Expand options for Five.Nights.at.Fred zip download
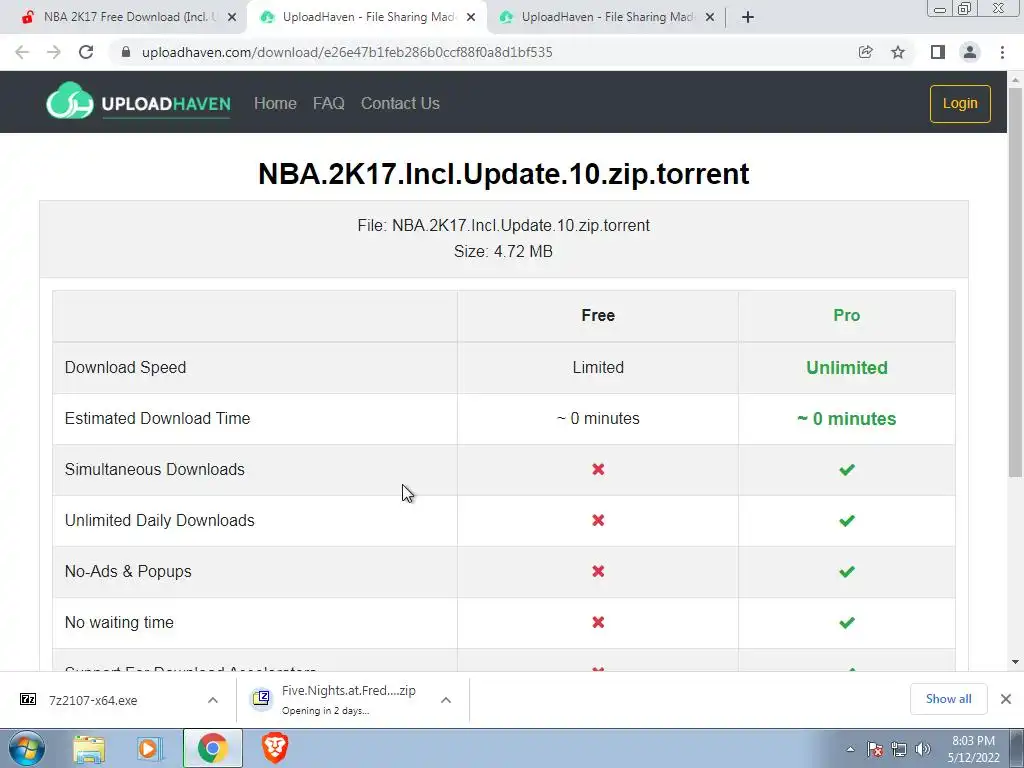Screen dimensions: 1024x768 tap(446, 700)
